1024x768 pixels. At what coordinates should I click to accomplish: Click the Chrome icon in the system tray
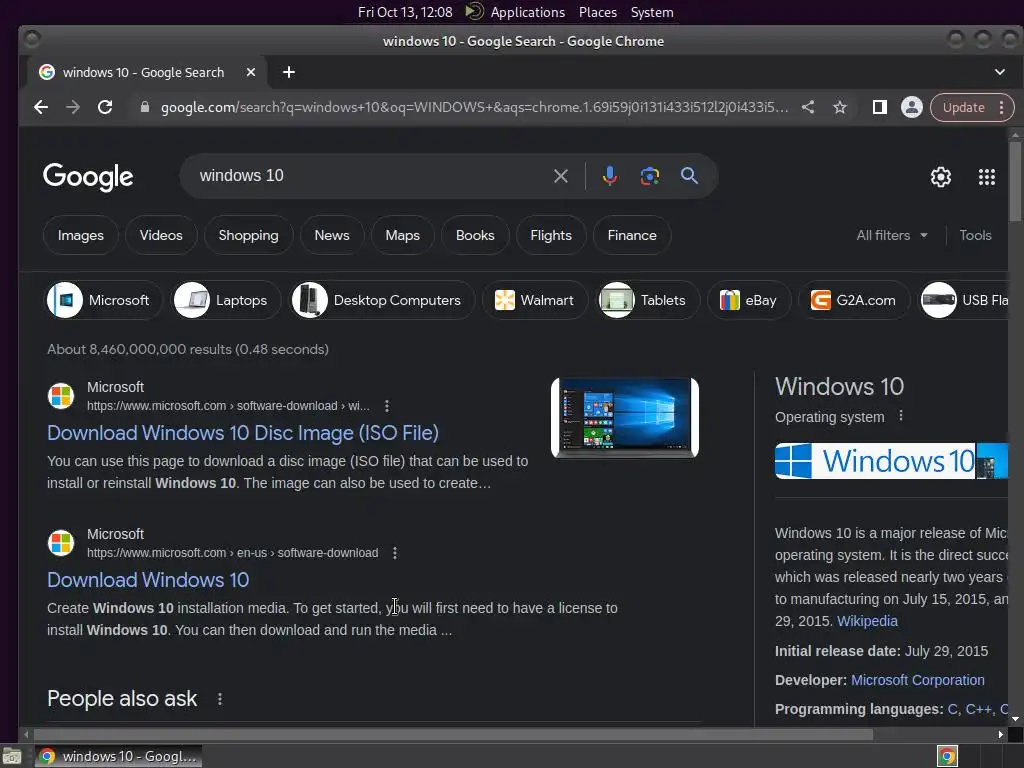(x=946, y=756)
